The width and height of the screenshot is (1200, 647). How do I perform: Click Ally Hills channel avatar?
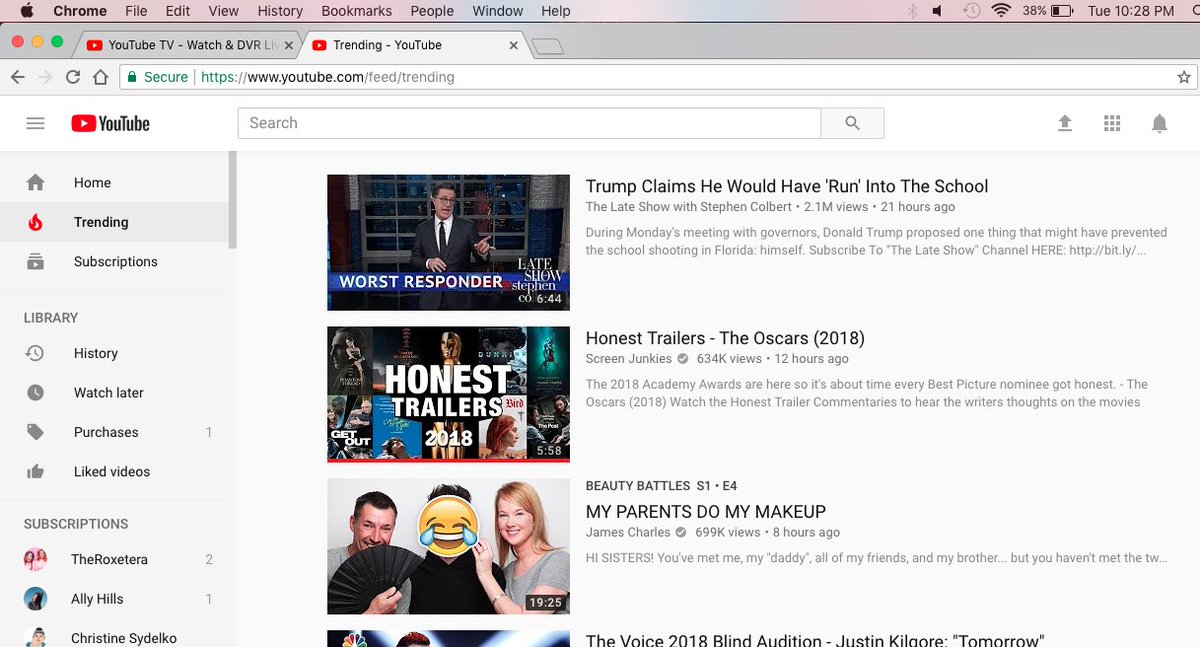pyautogui.click(x=35, y=599)
